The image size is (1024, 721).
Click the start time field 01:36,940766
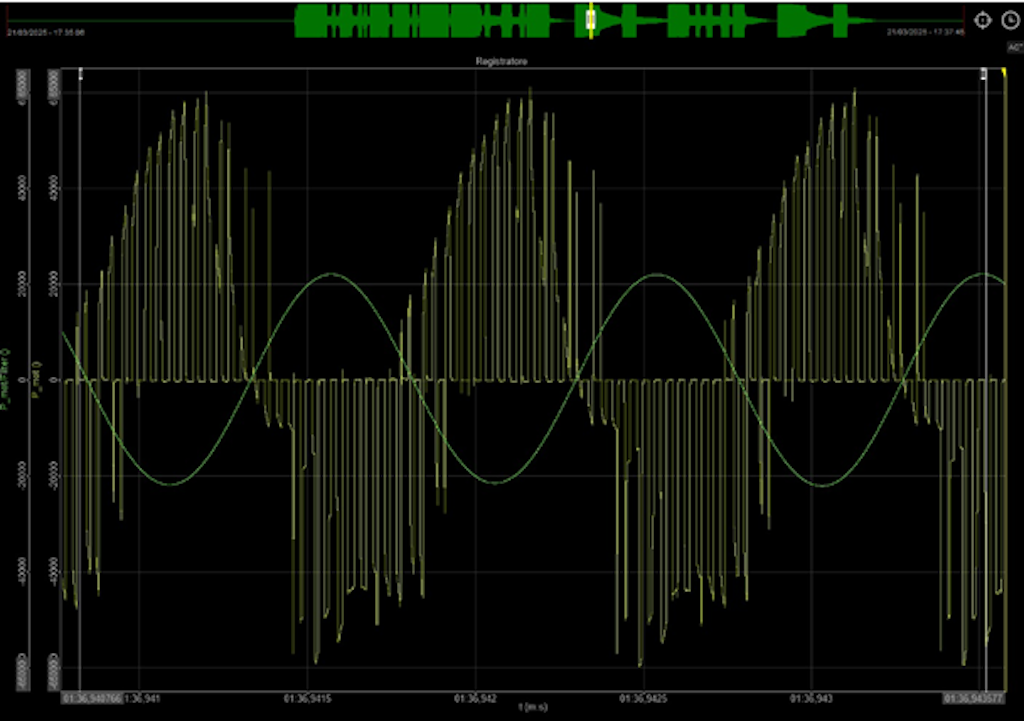pos(92,699)
